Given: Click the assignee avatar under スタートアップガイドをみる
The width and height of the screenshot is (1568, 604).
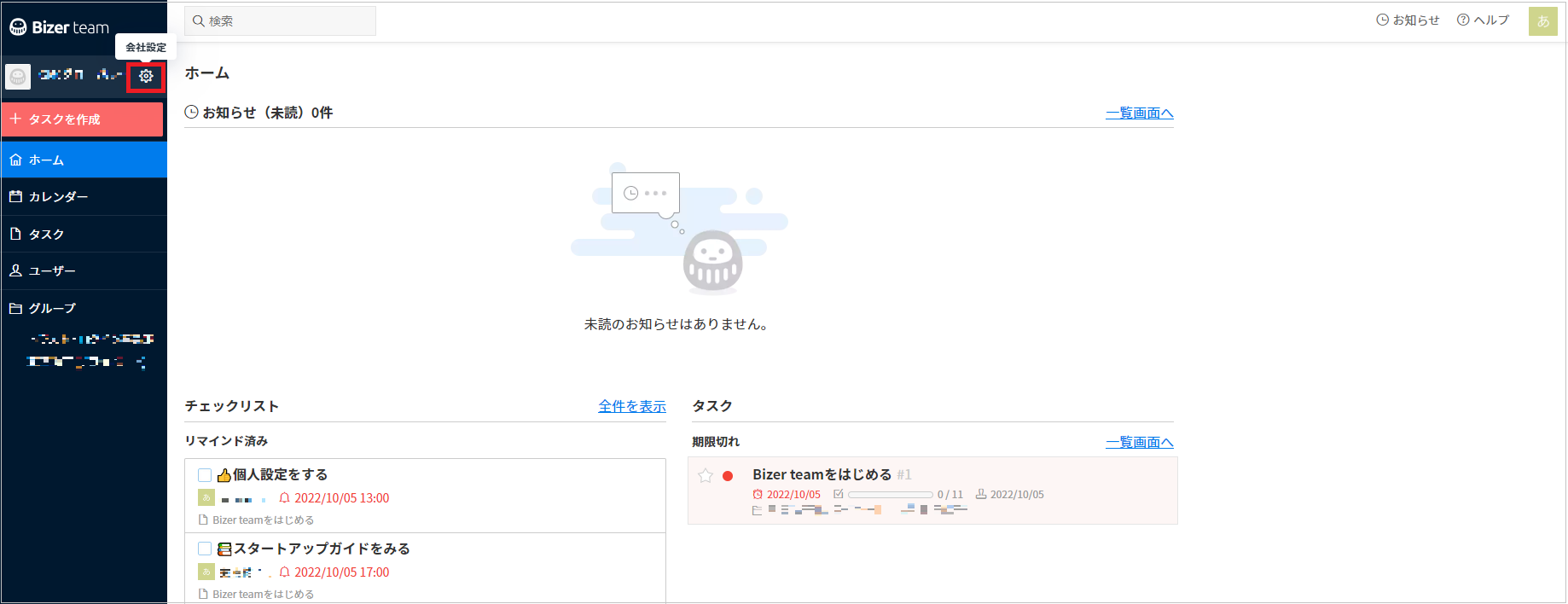Looking at the screenshot, I should click(x=206, y=572).
